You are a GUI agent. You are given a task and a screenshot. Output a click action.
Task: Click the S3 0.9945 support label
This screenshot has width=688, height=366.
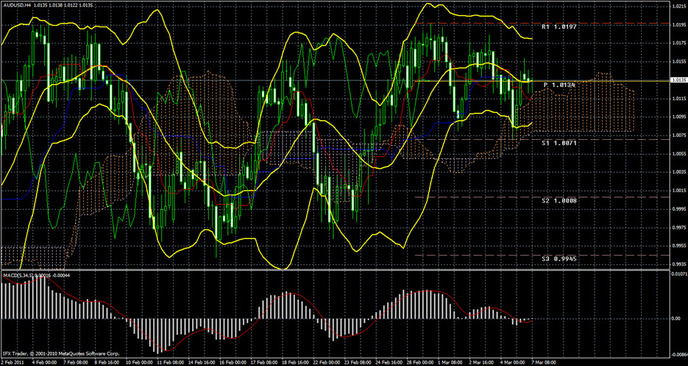point(558,259)
